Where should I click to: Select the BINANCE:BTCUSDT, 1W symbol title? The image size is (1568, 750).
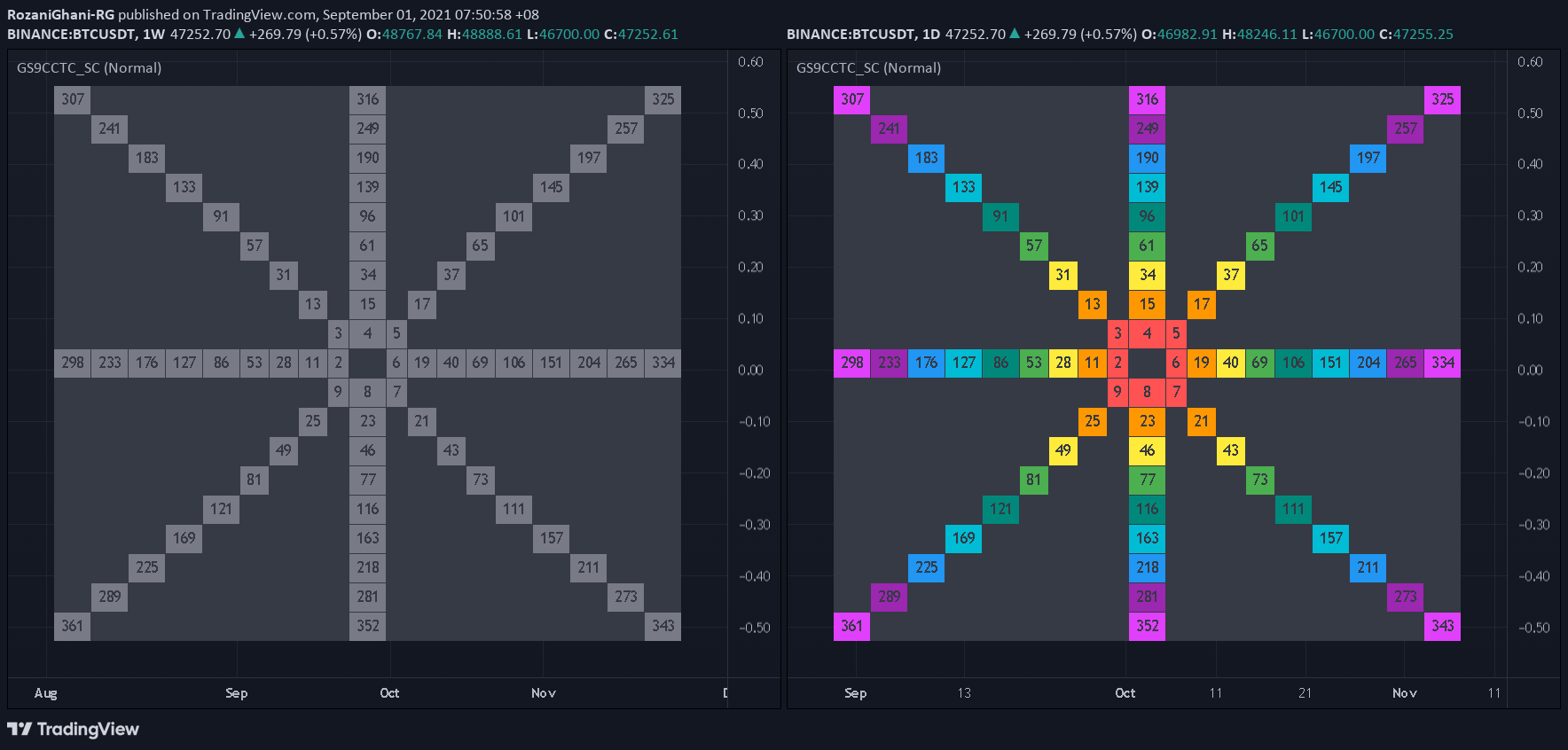pos(86,34)
